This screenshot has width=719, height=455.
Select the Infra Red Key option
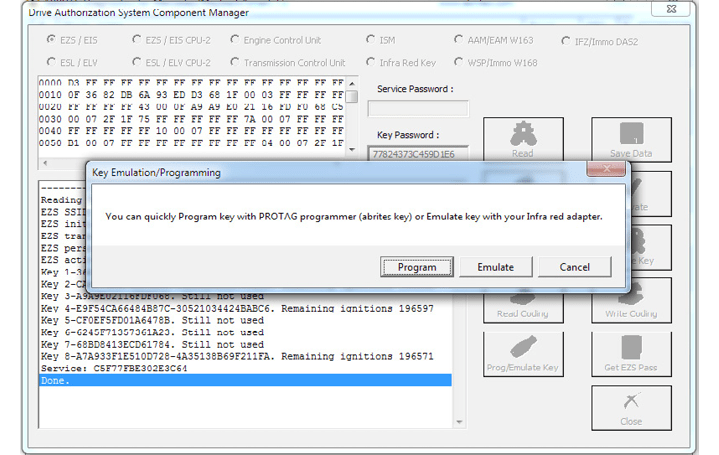(x=372, y=62)
